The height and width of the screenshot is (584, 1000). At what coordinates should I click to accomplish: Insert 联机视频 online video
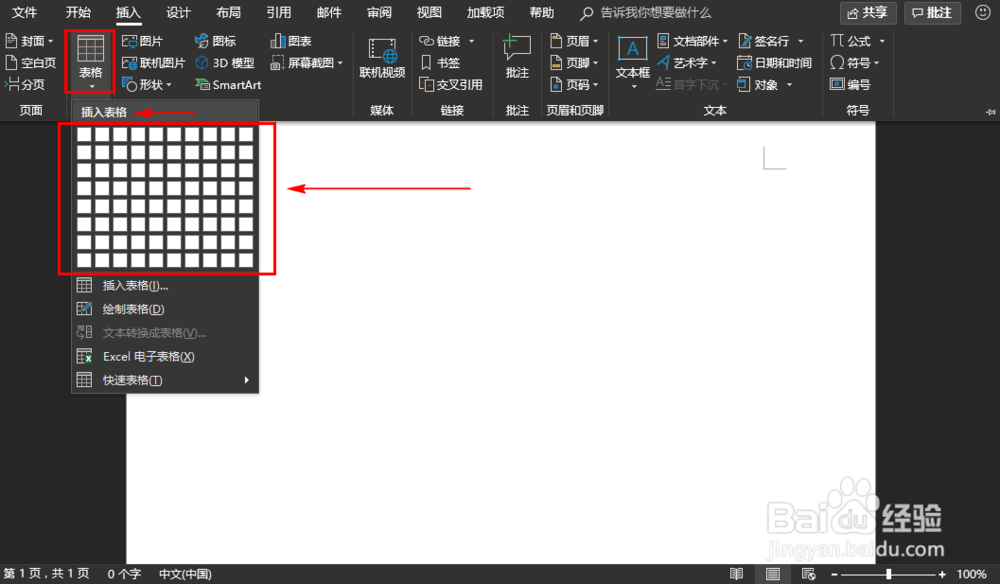tap(382, 59)
